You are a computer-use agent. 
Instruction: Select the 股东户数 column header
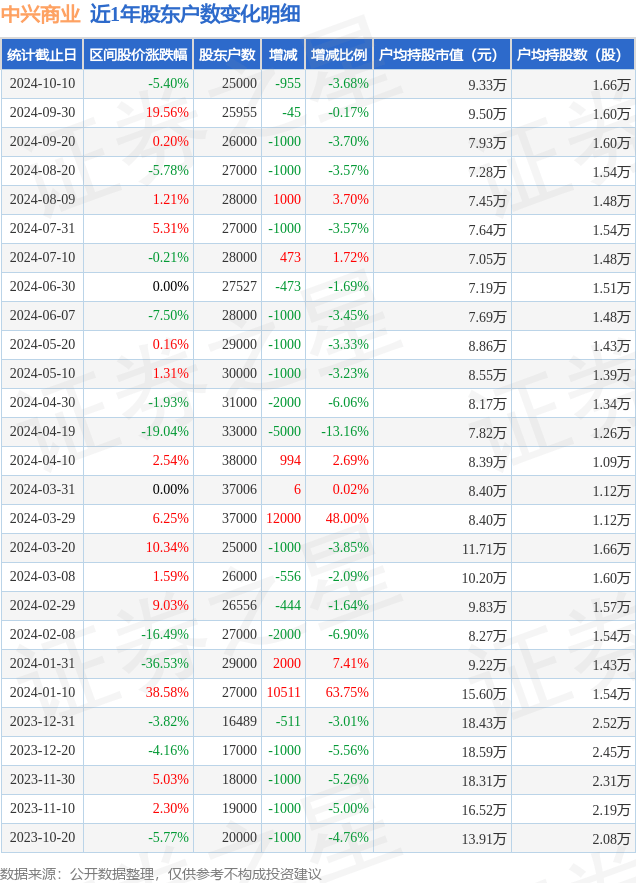pos(227,55)
